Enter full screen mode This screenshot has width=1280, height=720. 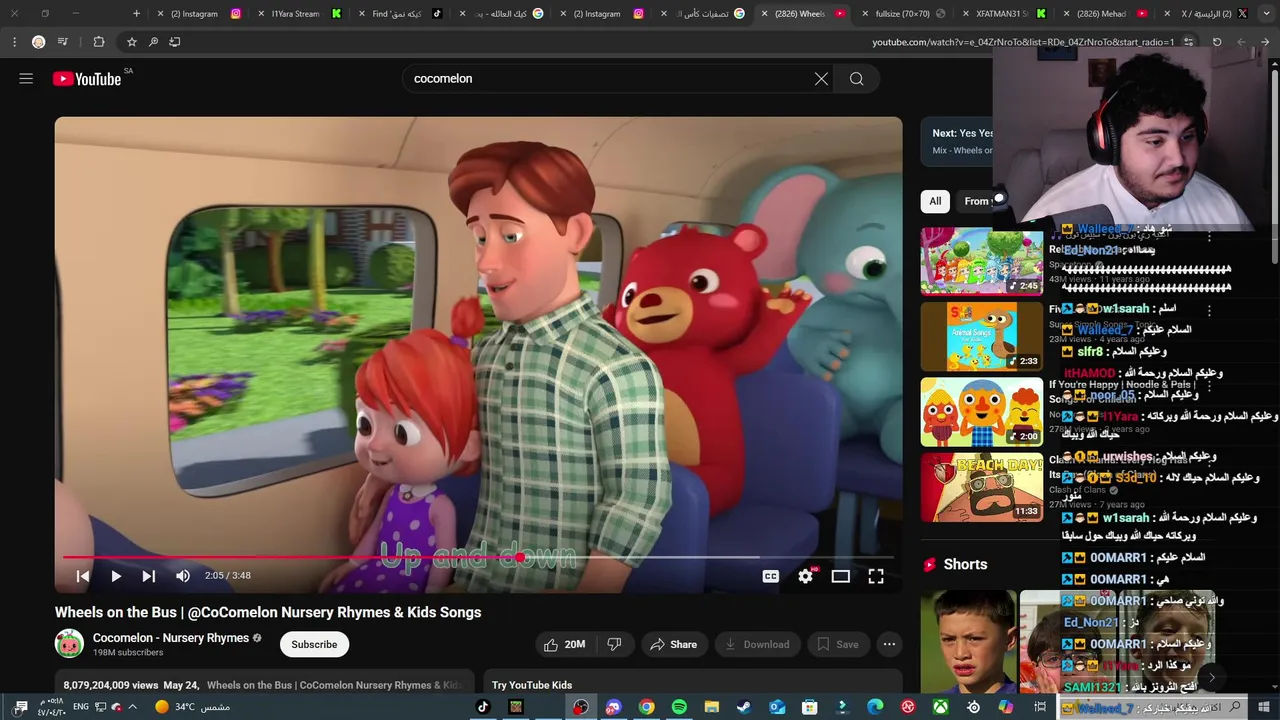(x=876, y=576)
